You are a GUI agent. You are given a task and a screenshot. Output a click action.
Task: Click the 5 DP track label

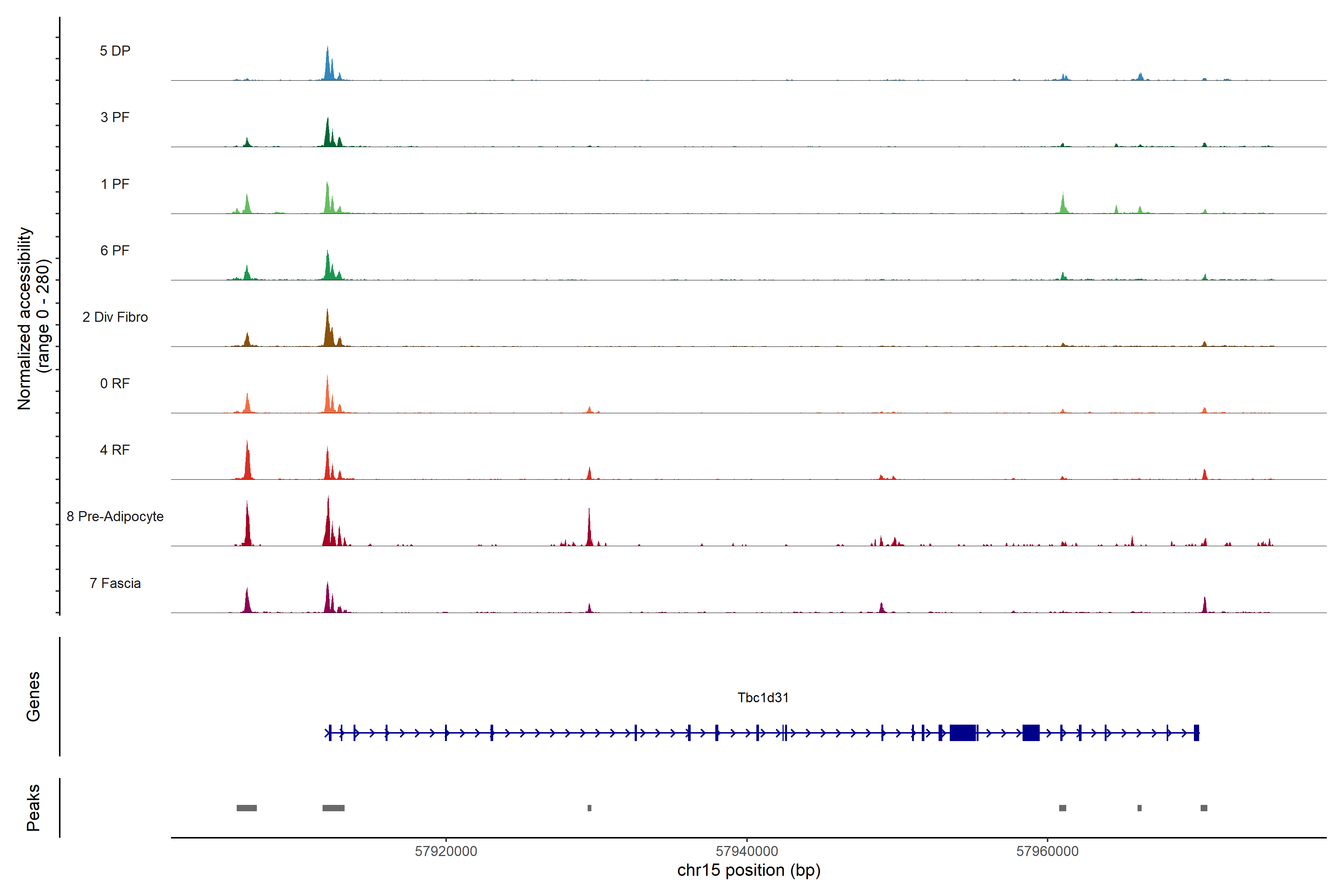[115, 51]
